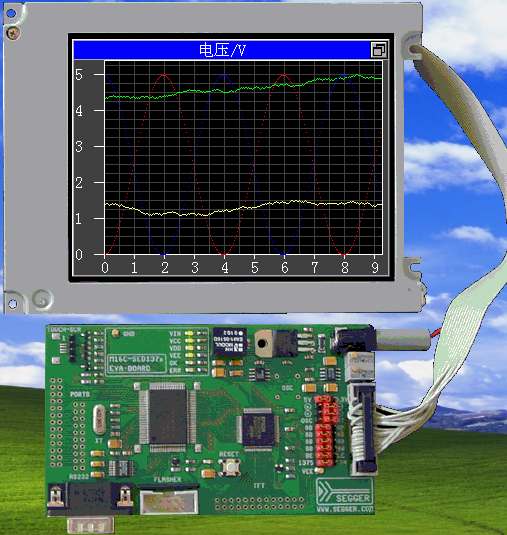The height and width of the screenshot is (535, 507).
Task: Click the PORTS label on the board
Action: tap(80, 394)
